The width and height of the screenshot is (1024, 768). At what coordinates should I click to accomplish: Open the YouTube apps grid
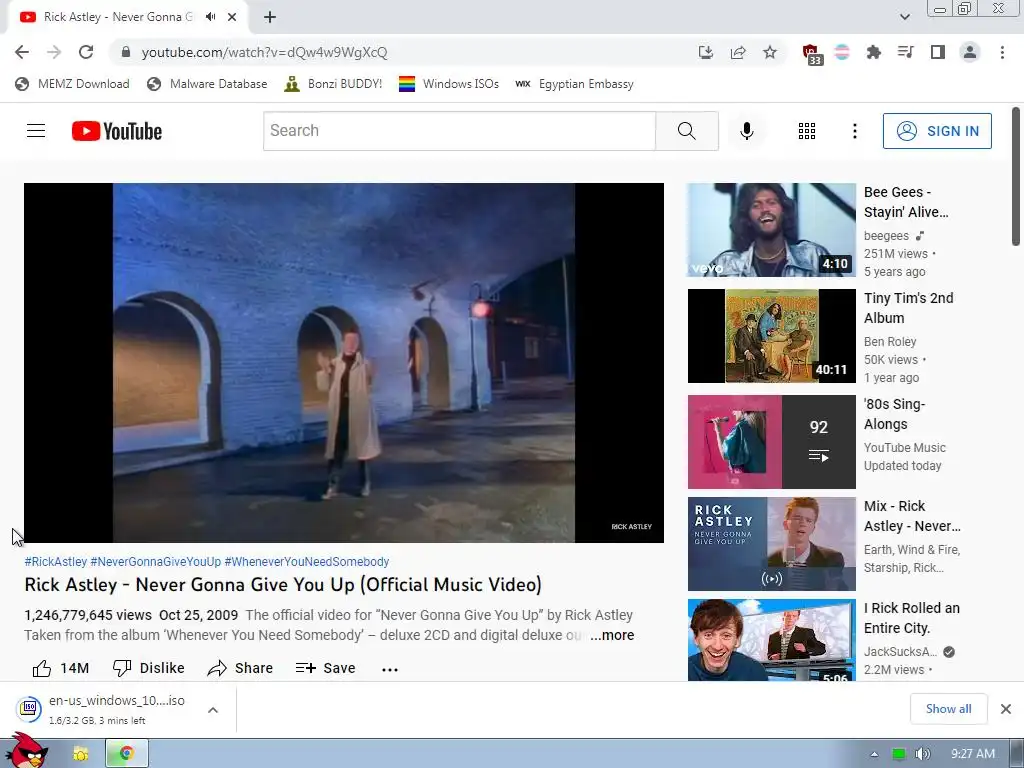[807, 131]
